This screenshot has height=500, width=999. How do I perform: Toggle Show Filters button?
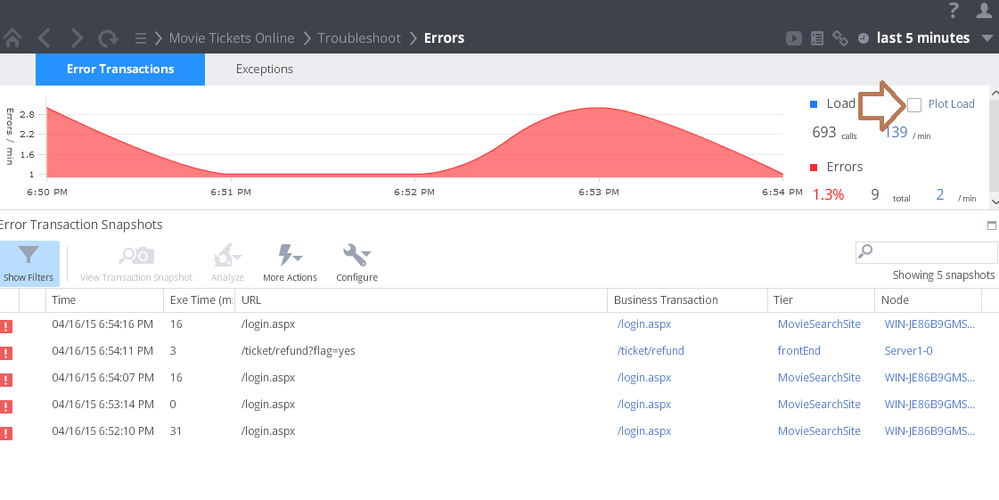pyautogui.click(x=29, y=264)
